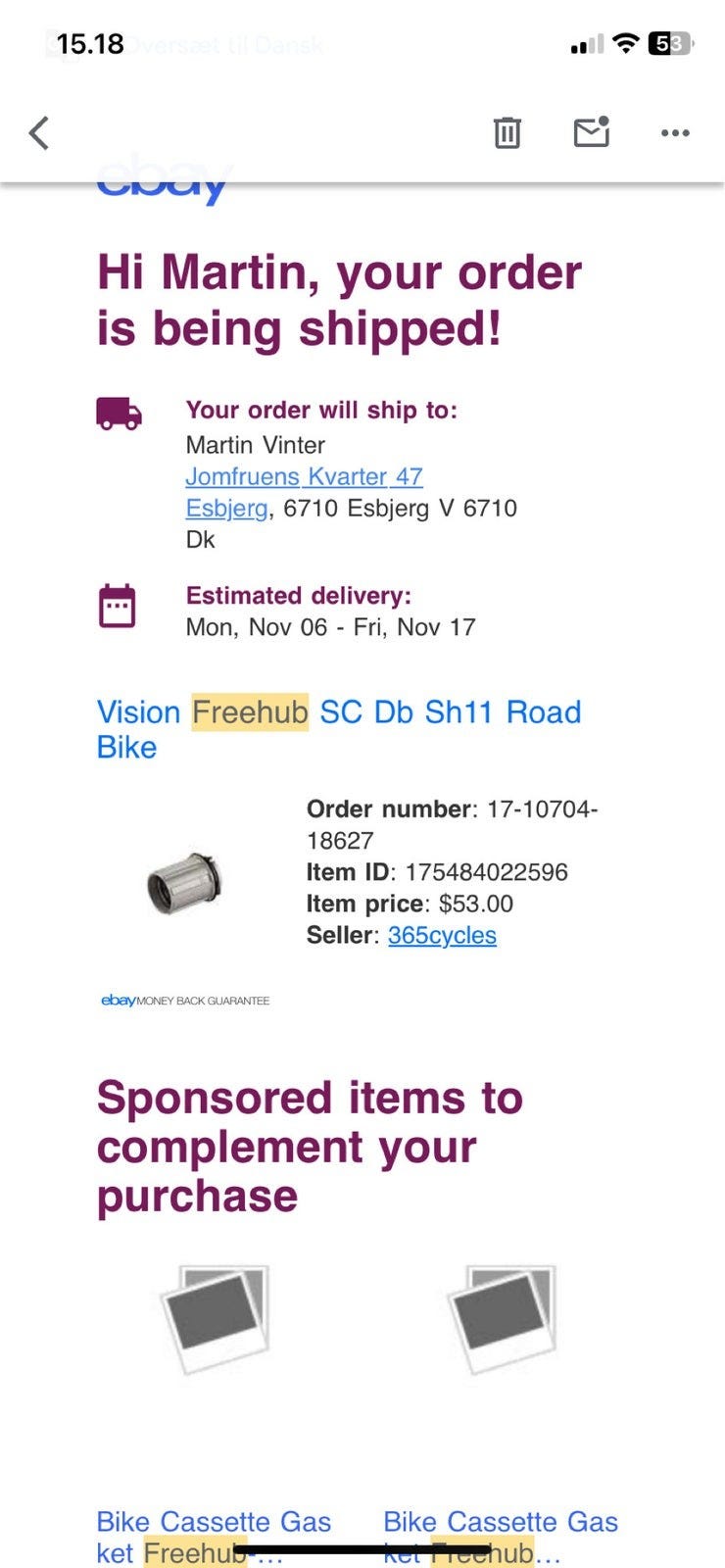Tap the 15.18 clock in status bar
This screenshot has width=725, height=1568.
(90, 44)
